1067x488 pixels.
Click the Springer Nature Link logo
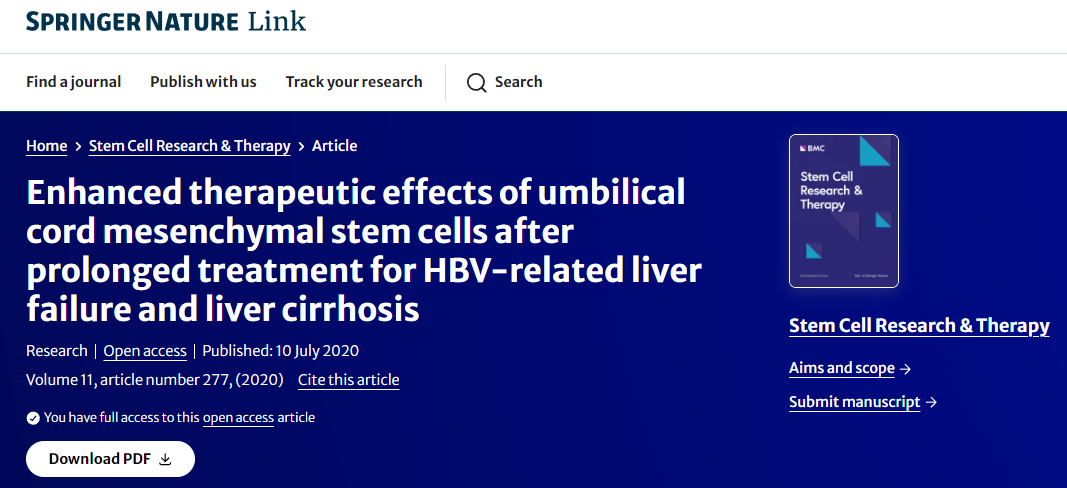pos(166,21)
